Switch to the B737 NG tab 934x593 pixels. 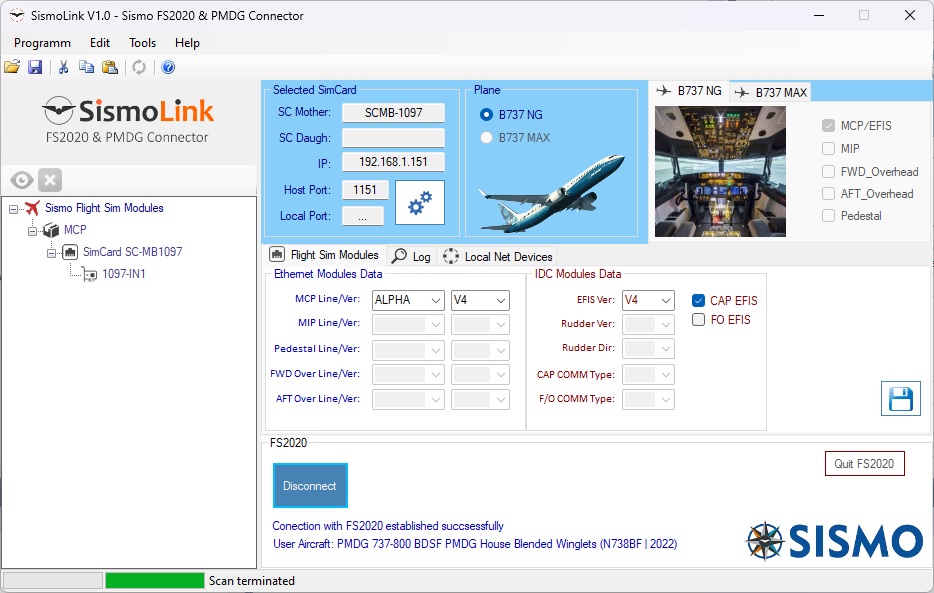pos(689,90)
